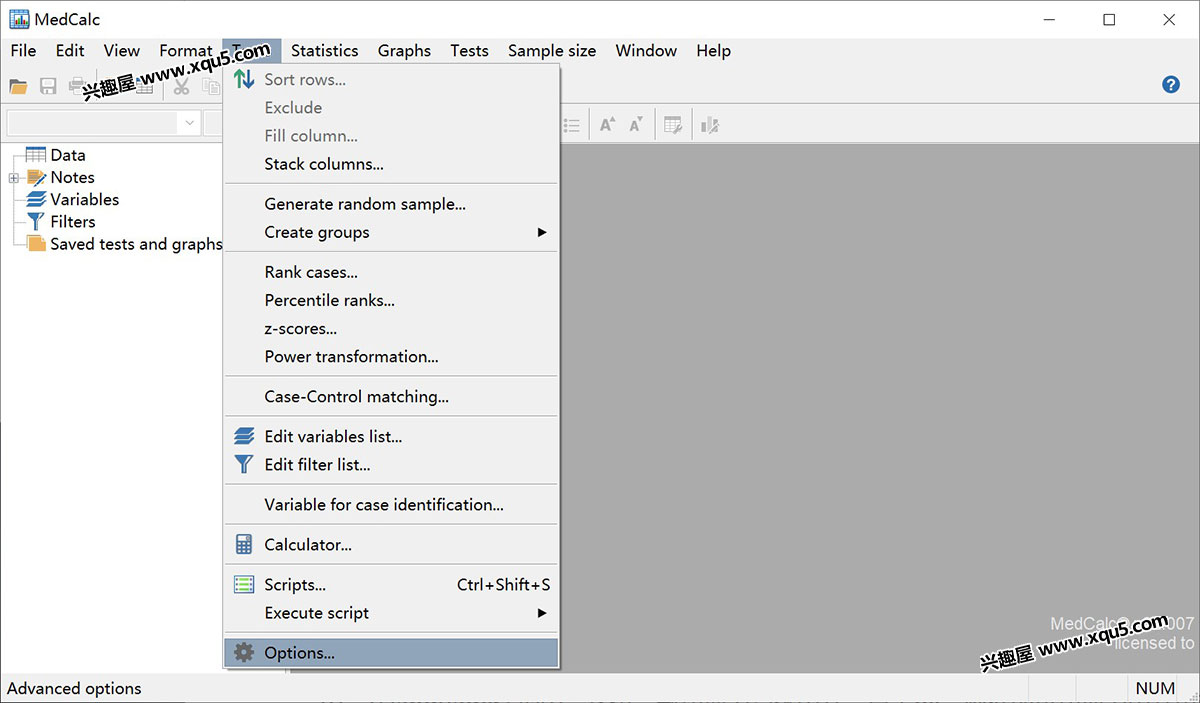Viewport: 1200px width, 703px height.
Task: Choose Power transformation... menu entry
Action: pos(391,356)
